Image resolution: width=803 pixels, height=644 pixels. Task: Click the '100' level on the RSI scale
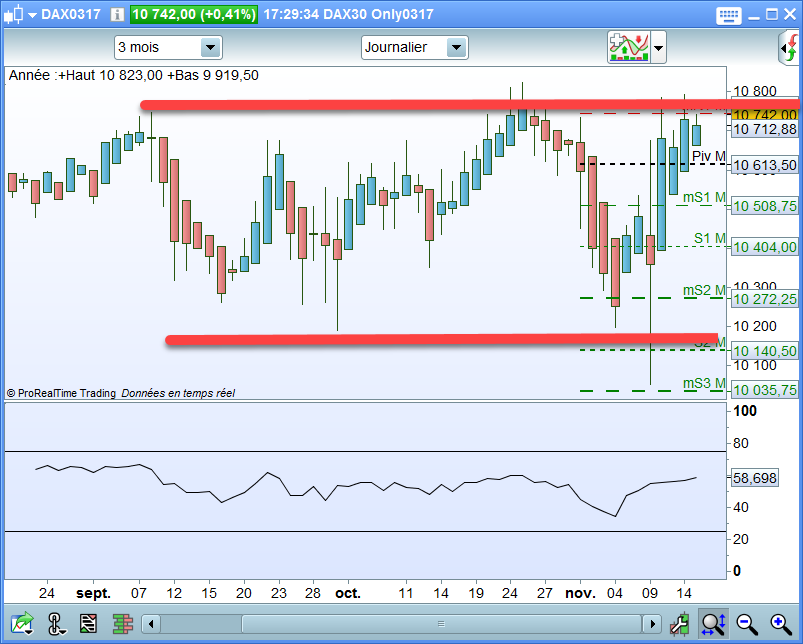pos(745,411)
